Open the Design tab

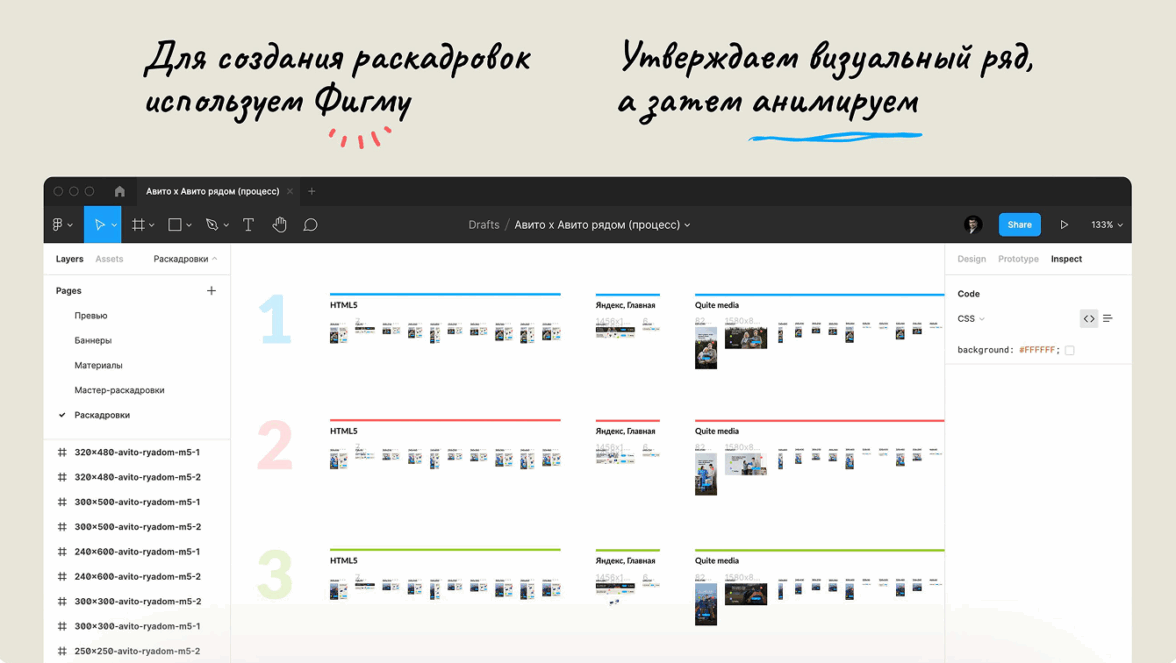[971, 259]
